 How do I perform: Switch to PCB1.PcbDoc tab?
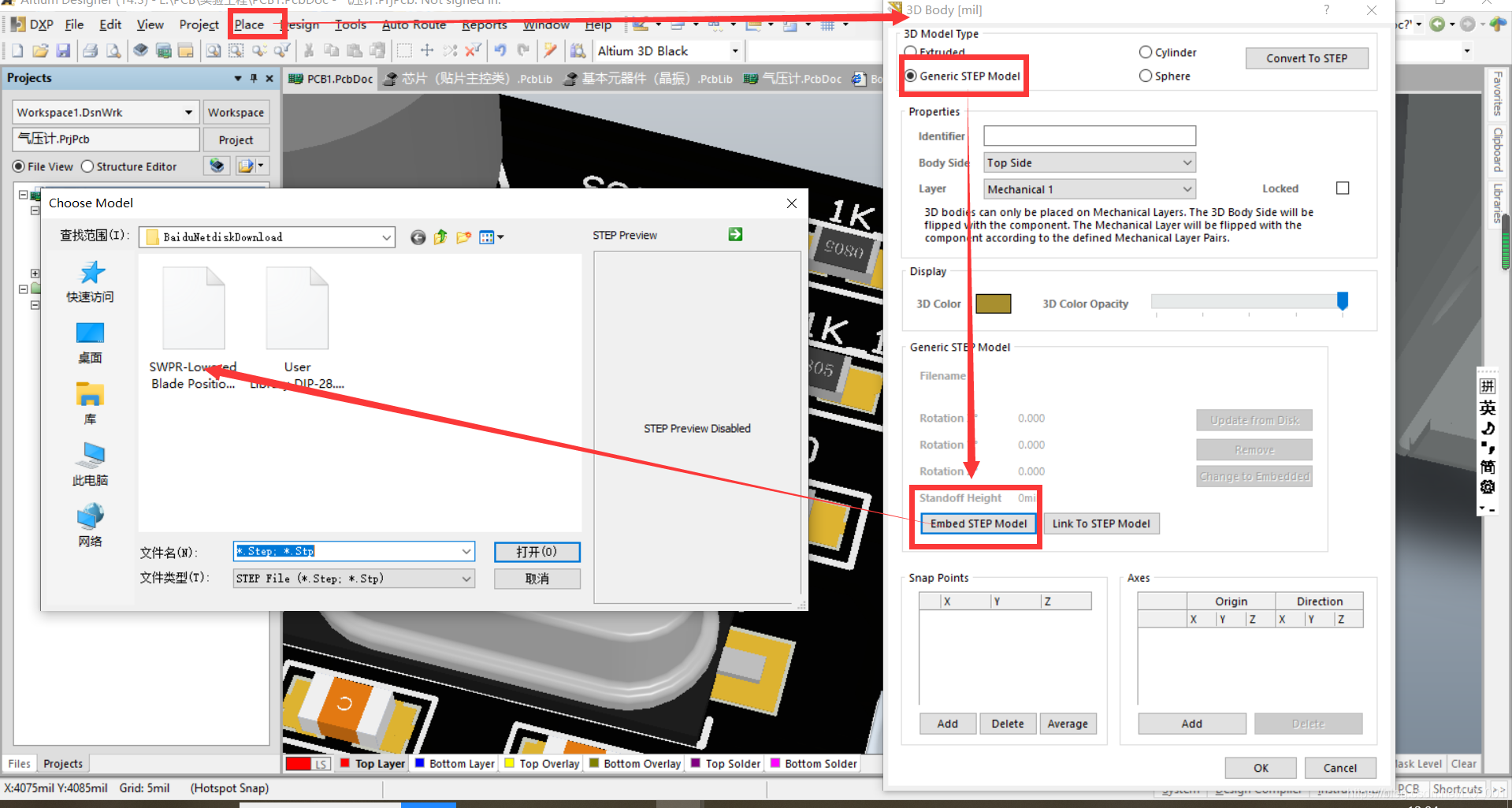331,79
